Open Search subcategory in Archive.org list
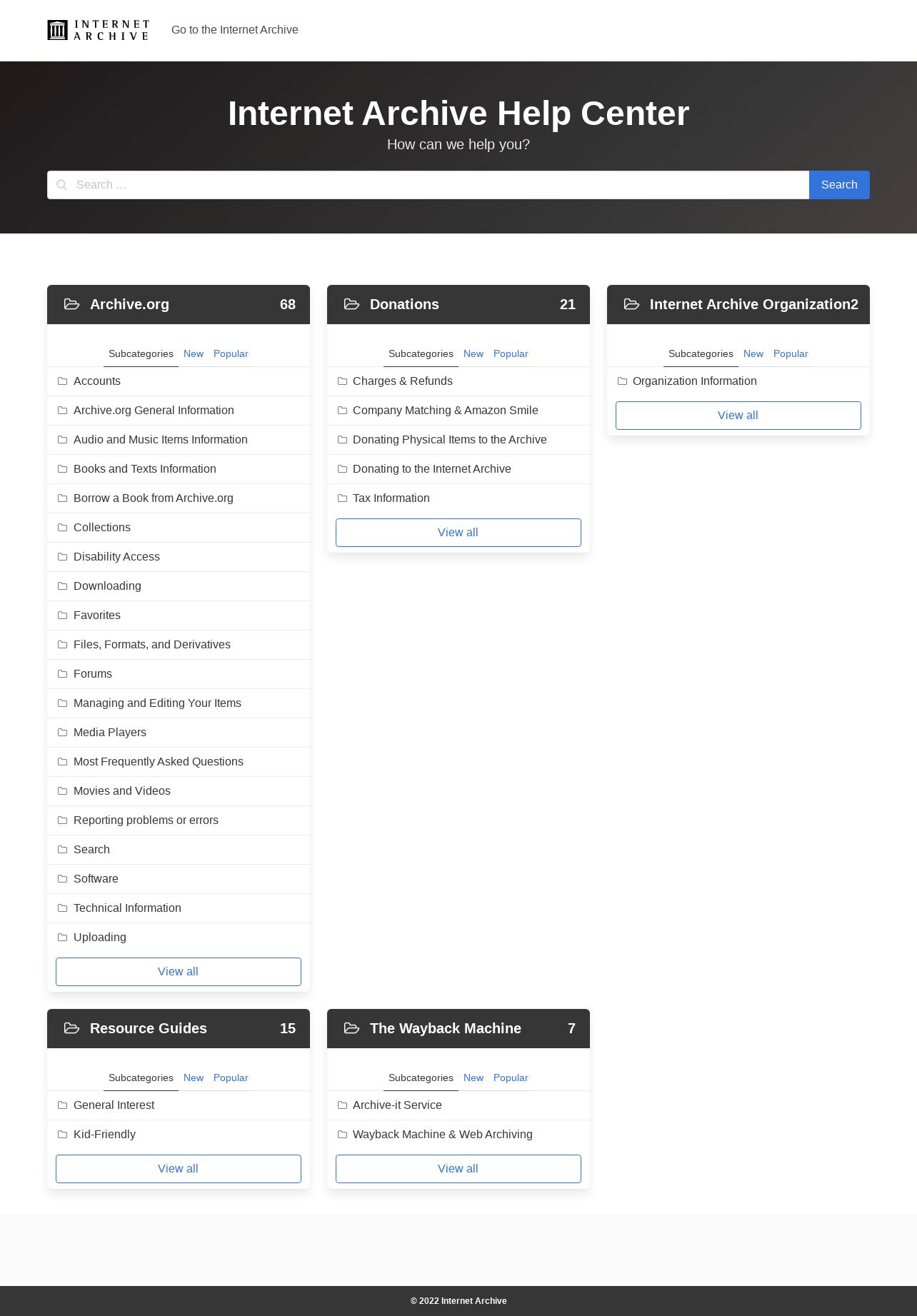The width and height of the screenshot is (917, 1316). coord(91,850)
